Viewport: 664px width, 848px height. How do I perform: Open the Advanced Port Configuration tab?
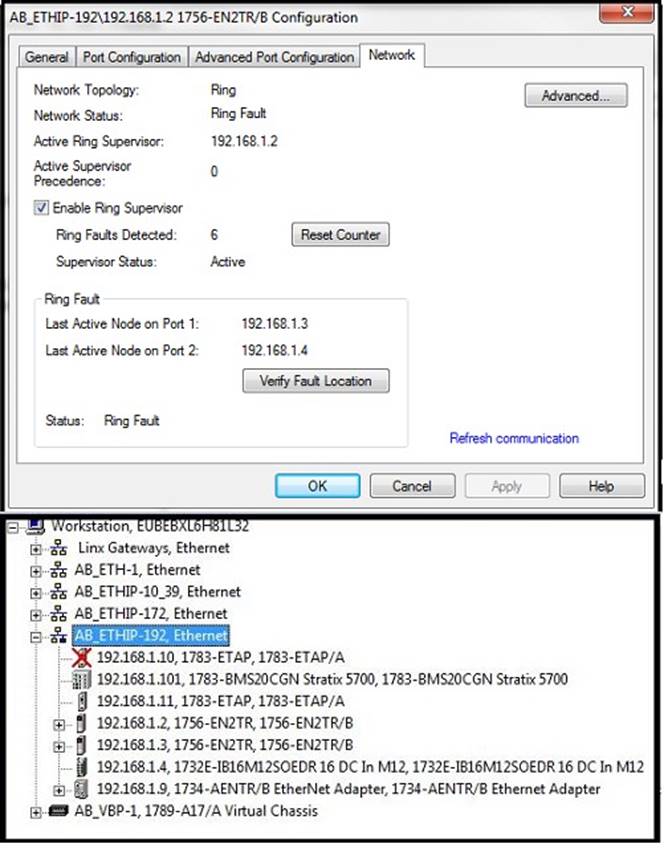[x=274, y=57]
